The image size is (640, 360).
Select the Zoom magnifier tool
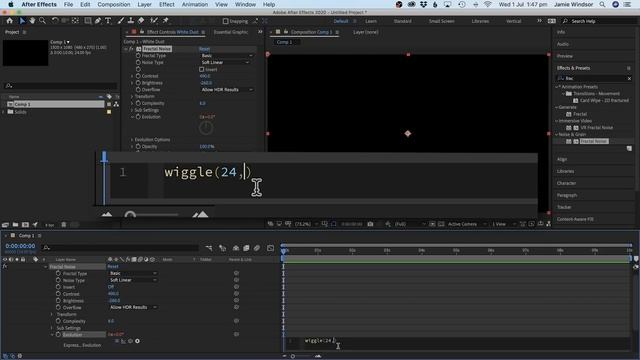pyautogui.click(x=42, y=20)
